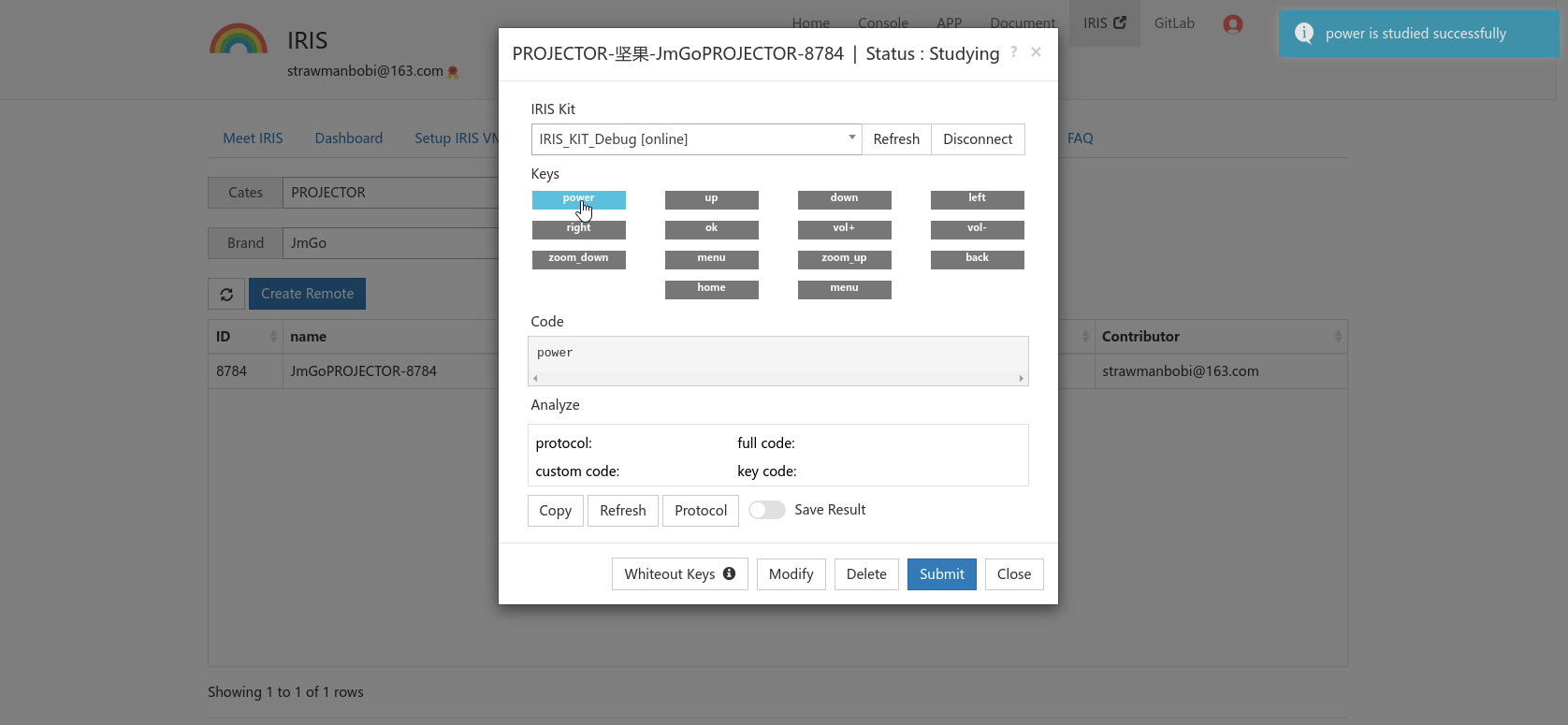Click the zoom_up key button
Screen dimensions: 1568x725
pos(844,259)
